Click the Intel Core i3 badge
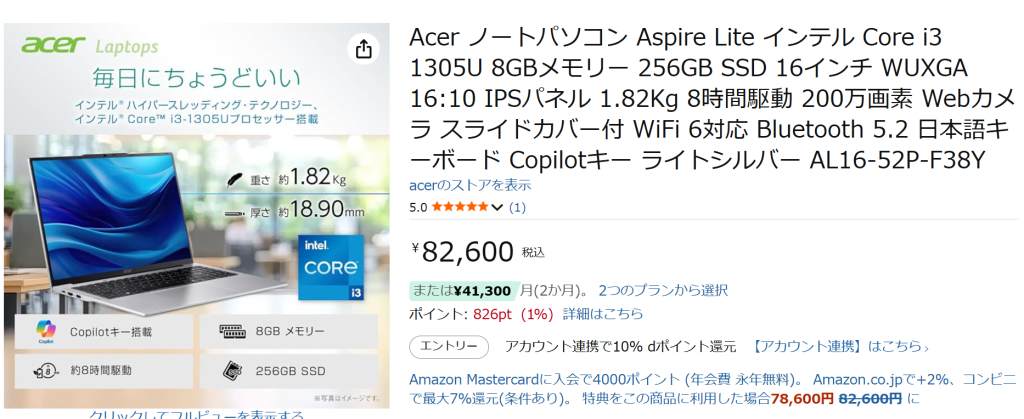 pos(329,269)
